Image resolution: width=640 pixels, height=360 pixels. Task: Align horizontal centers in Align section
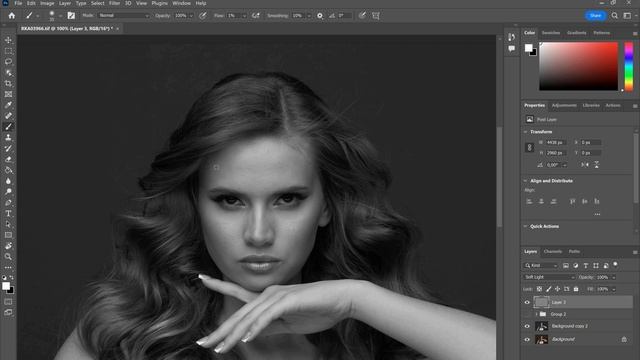click(541, 201)
